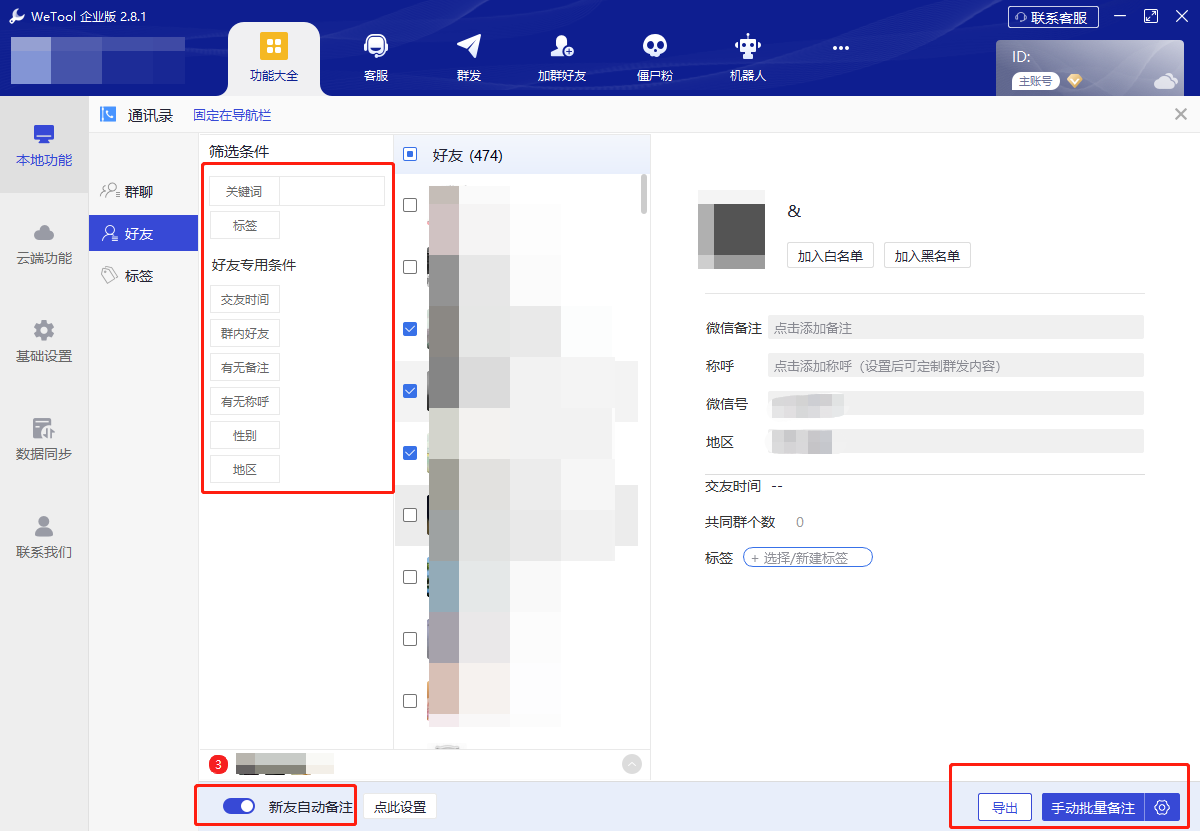Open the 有无称呼 filter

245,401
